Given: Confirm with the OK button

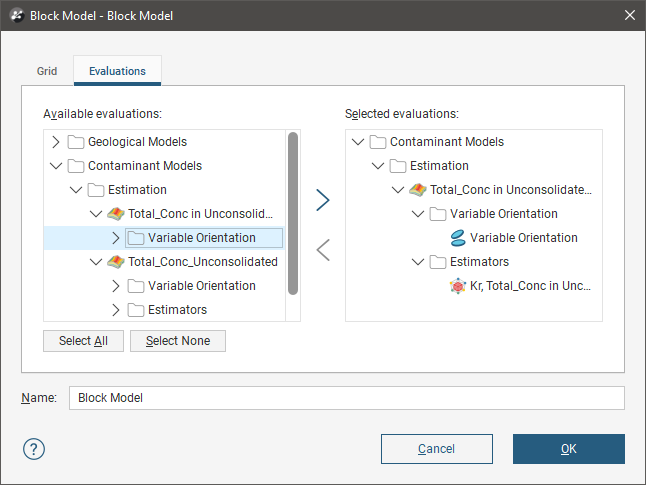Looking at the screenshot, I should pos(568,449).
